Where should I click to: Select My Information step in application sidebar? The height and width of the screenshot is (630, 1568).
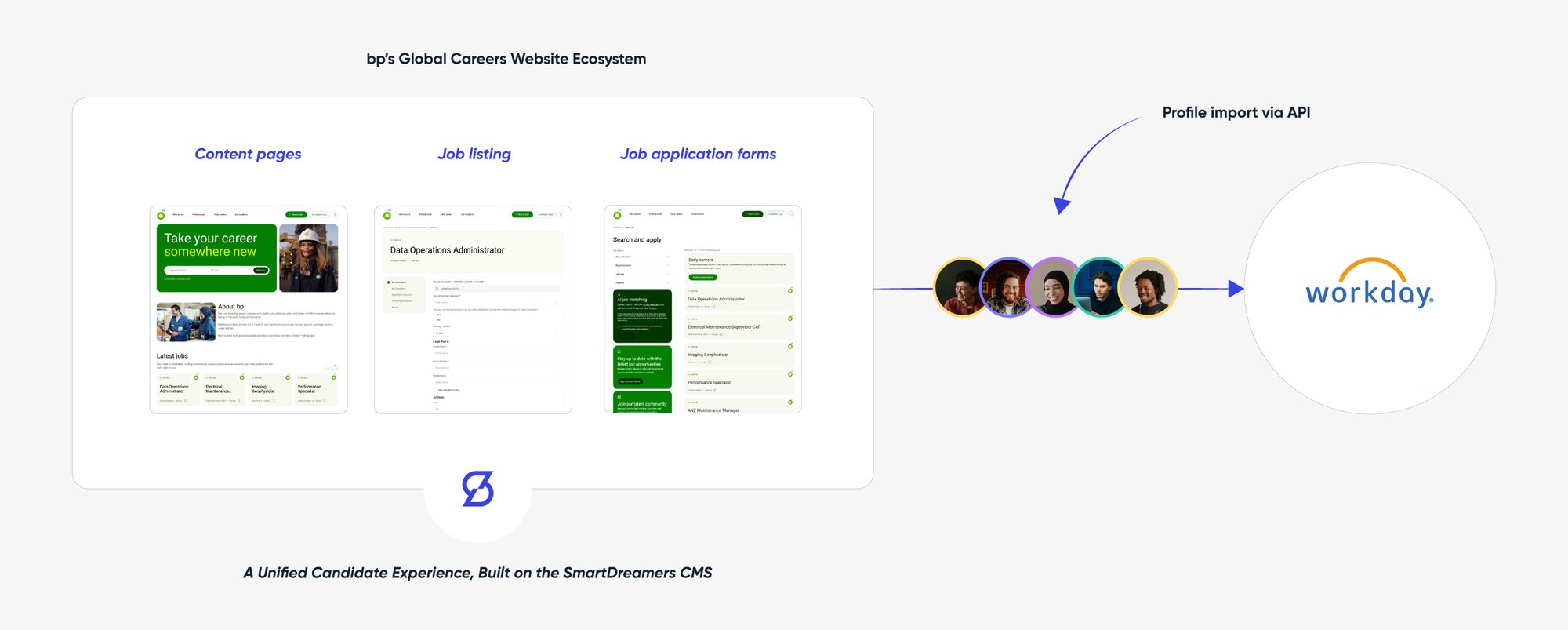click(x=398, y=282)
